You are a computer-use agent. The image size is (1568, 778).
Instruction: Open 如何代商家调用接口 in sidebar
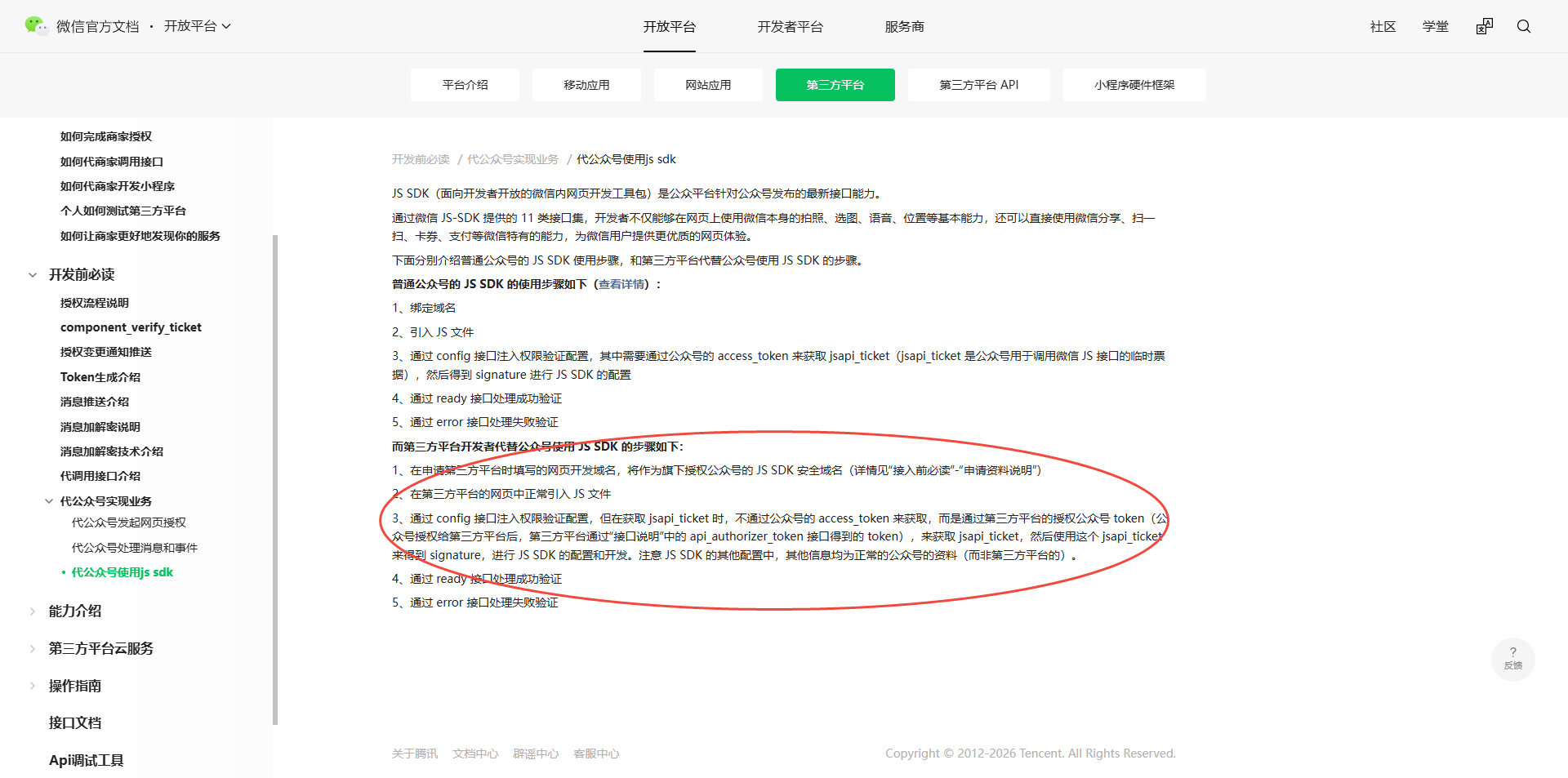112,162
